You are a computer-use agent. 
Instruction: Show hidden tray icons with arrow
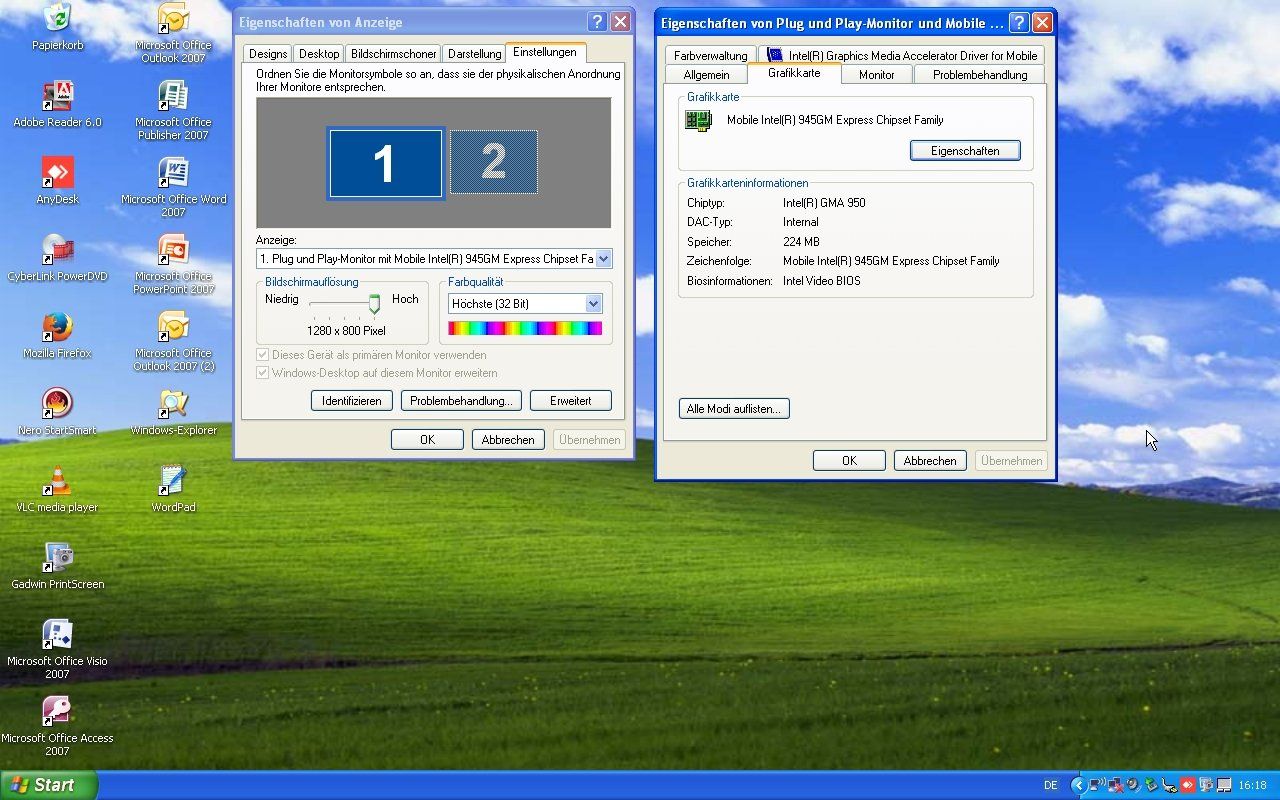(1079, 785)
